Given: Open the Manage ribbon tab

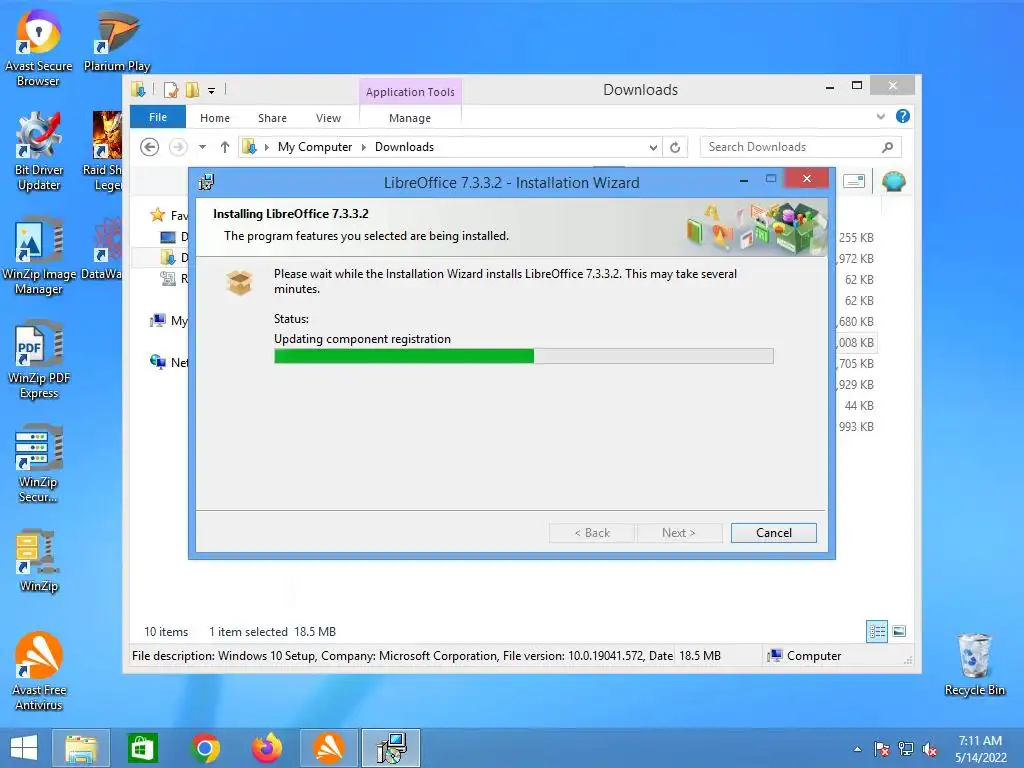Looking at the screenshot, I should point(409,118).
